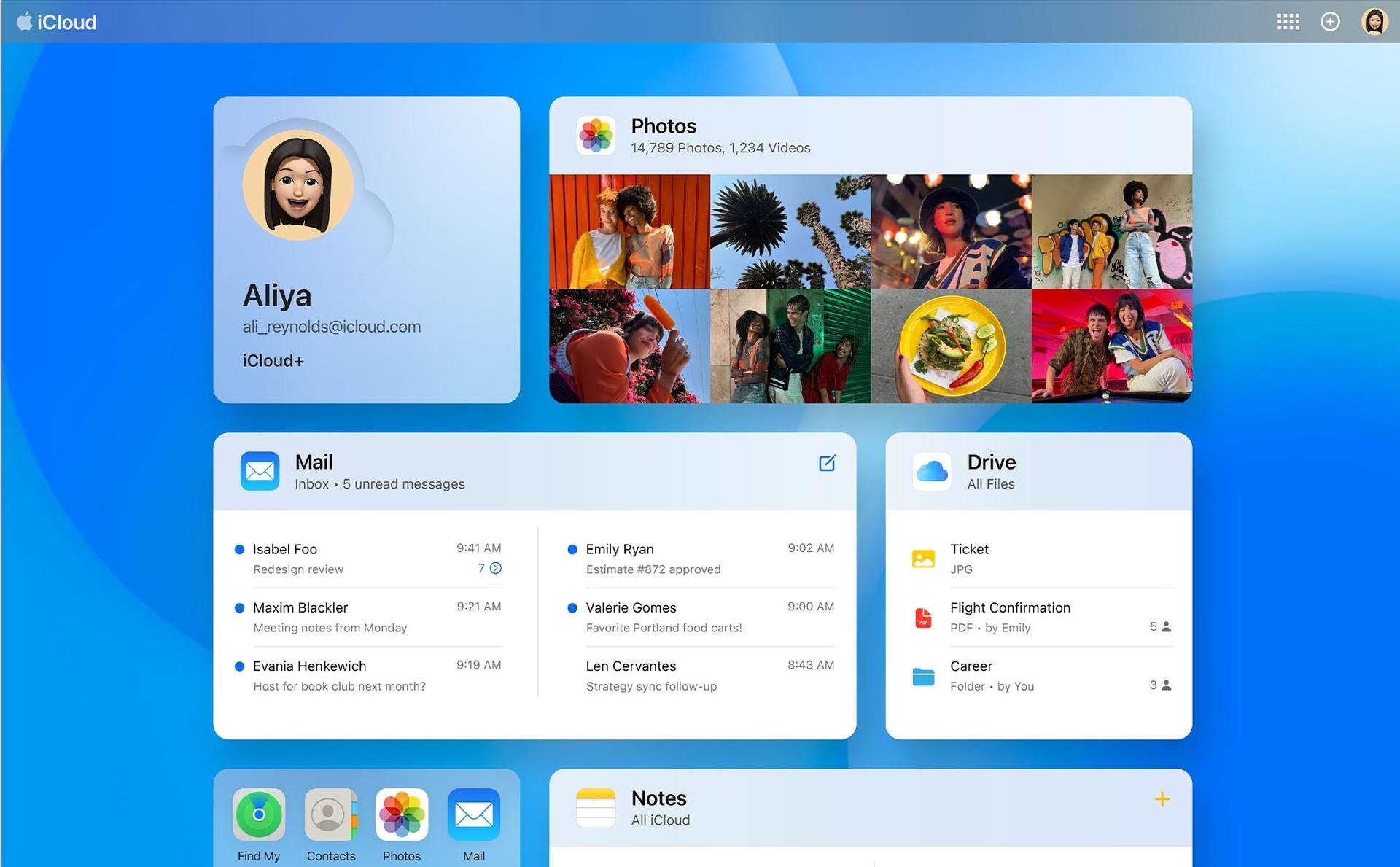Add a new note with plus icon
1400x867 pixels.
1162,799
